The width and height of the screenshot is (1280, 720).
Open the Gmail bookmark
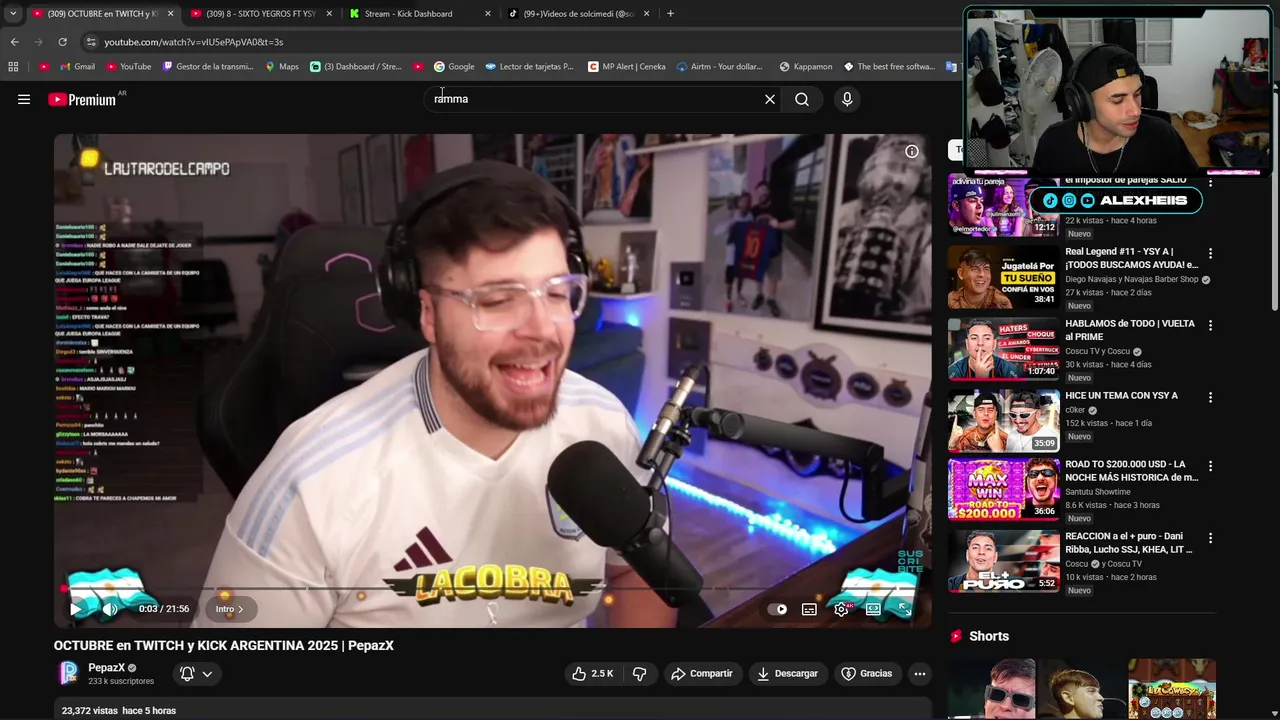[77, 67]
